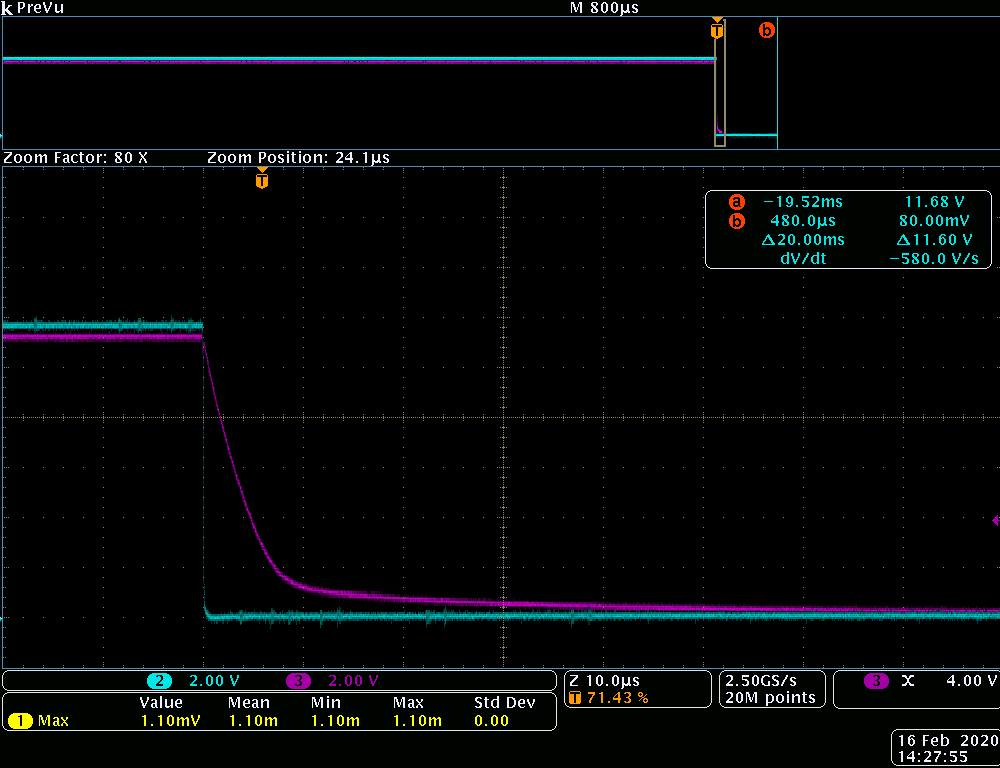Click the trigger position marker above zoomed graticule
Viewport: 1000px width, 768px height.
pos(262,180)
